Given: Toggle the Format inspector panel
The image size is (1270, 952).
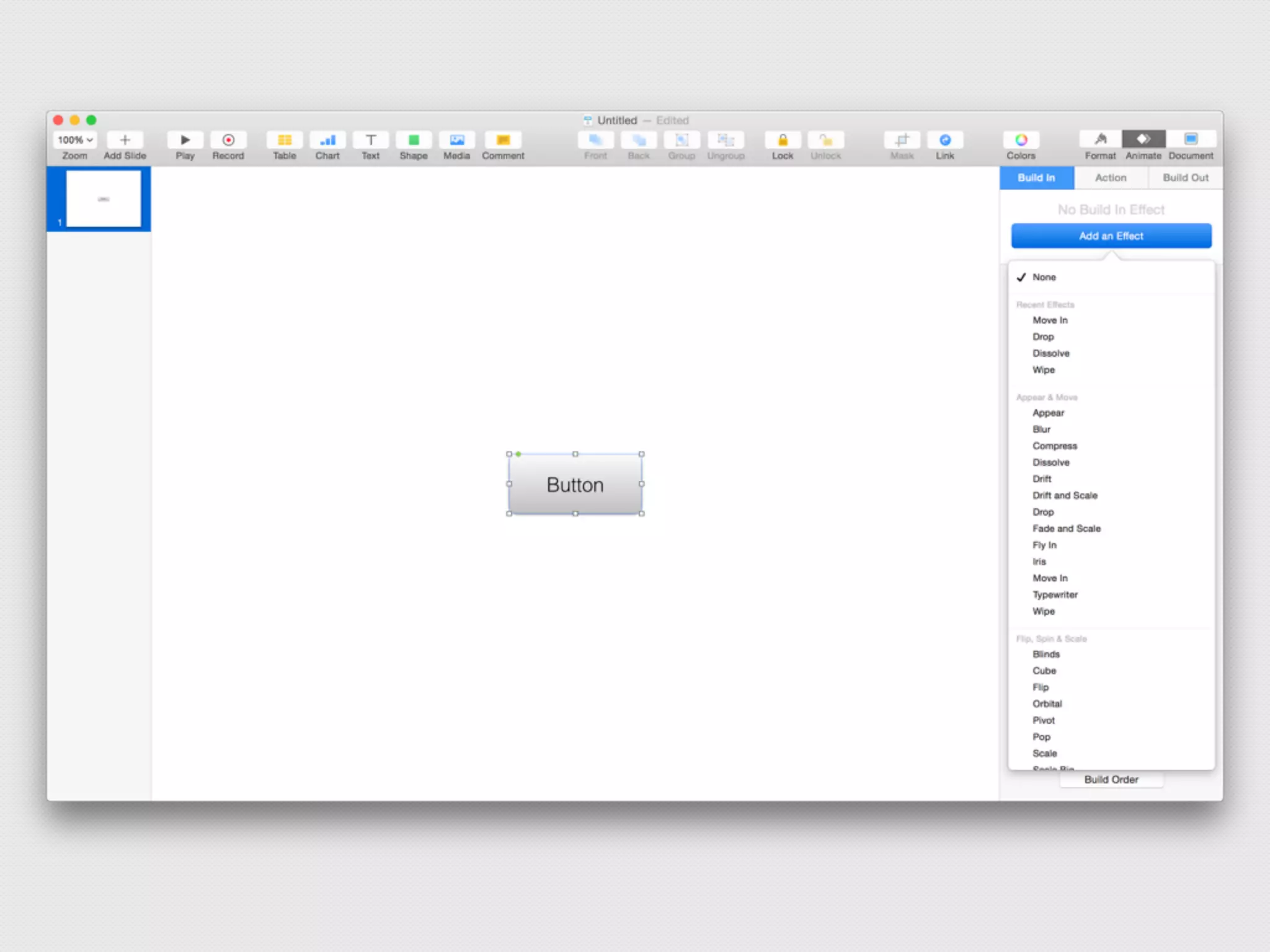Looking at the screenshot, I should pos(1100,139).
